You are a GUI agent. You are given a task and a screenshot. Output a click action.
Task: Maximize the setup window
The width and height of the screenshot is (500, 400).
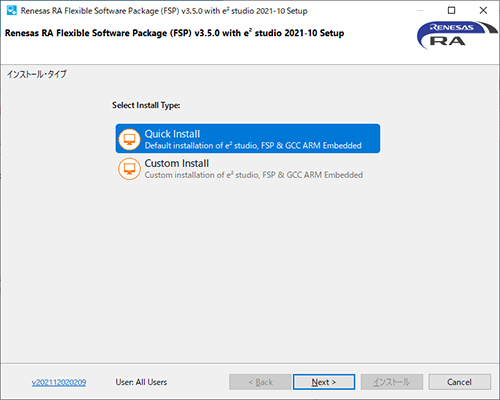pos(451,10)
